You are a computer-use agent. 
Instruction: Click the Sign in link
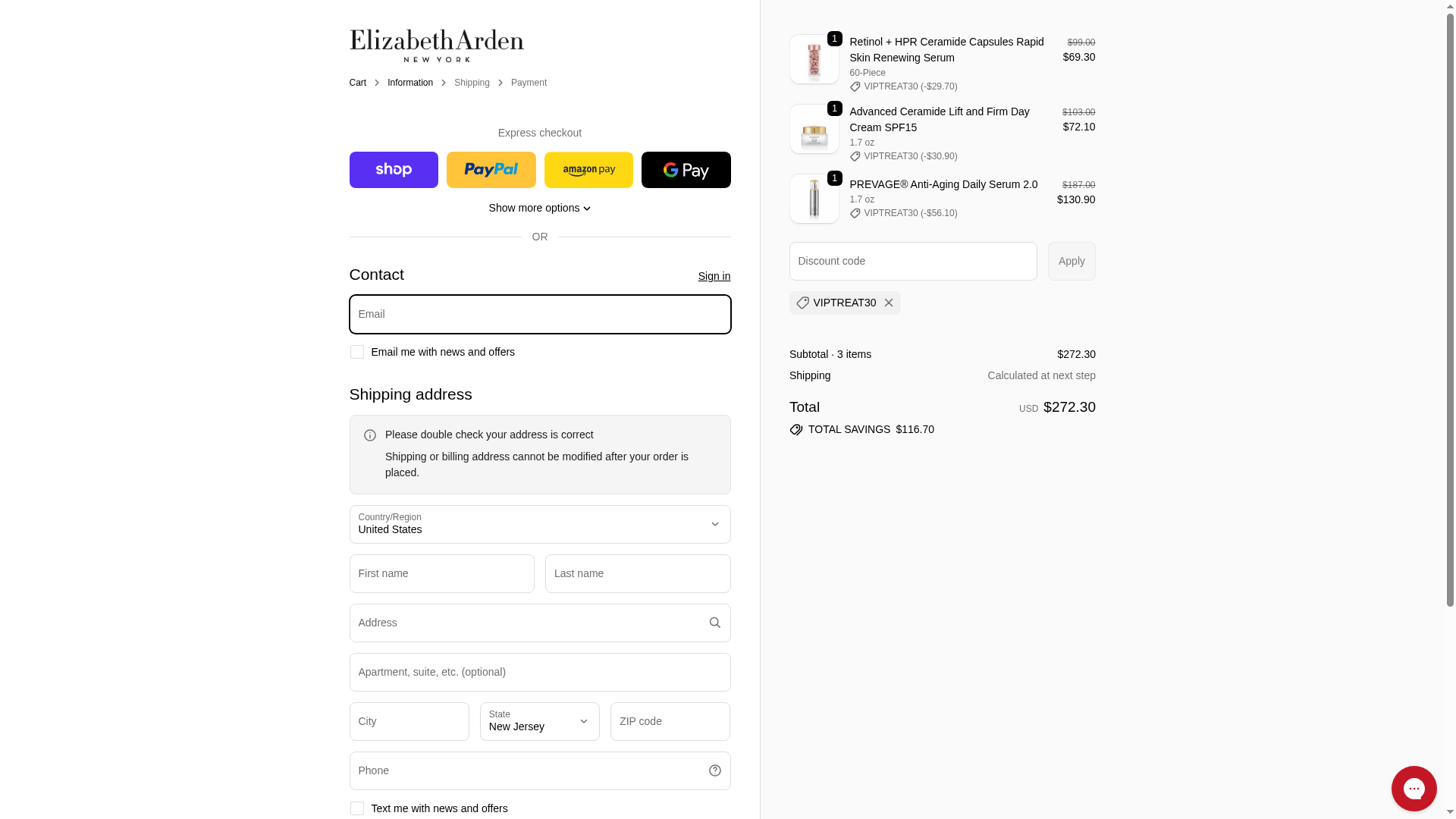(x=714, y=276)
